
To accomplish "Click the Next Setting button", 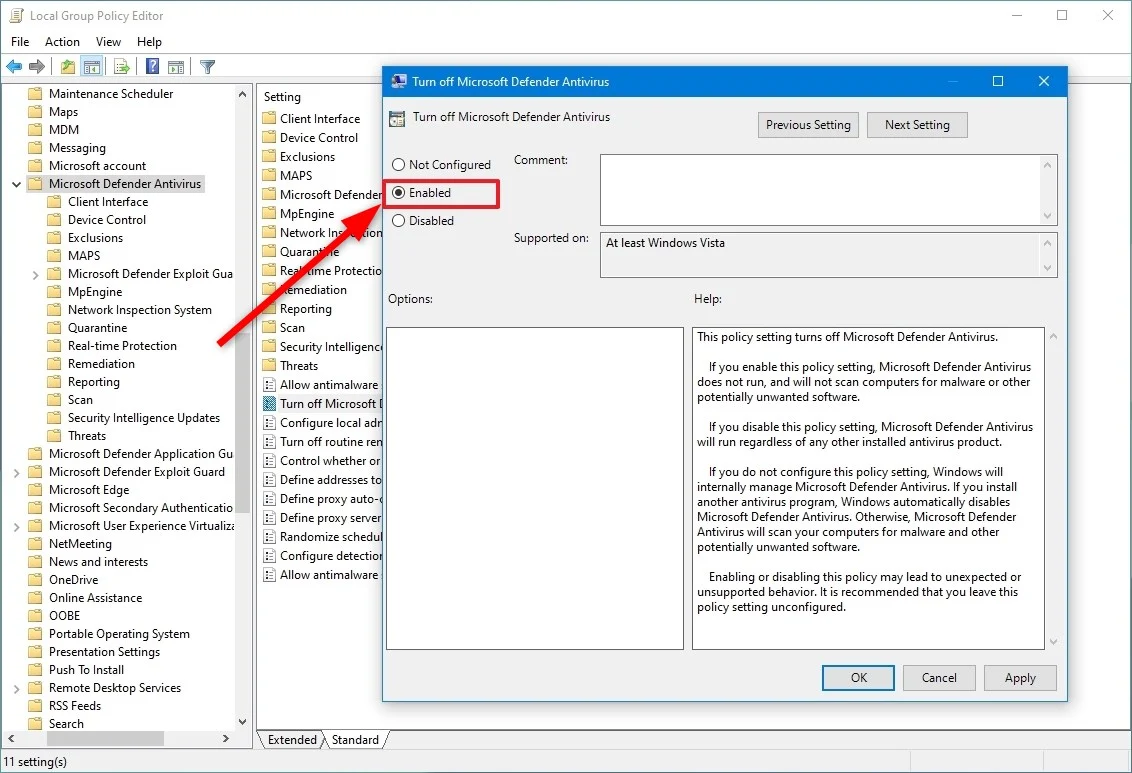I will (x=917, y=125).
